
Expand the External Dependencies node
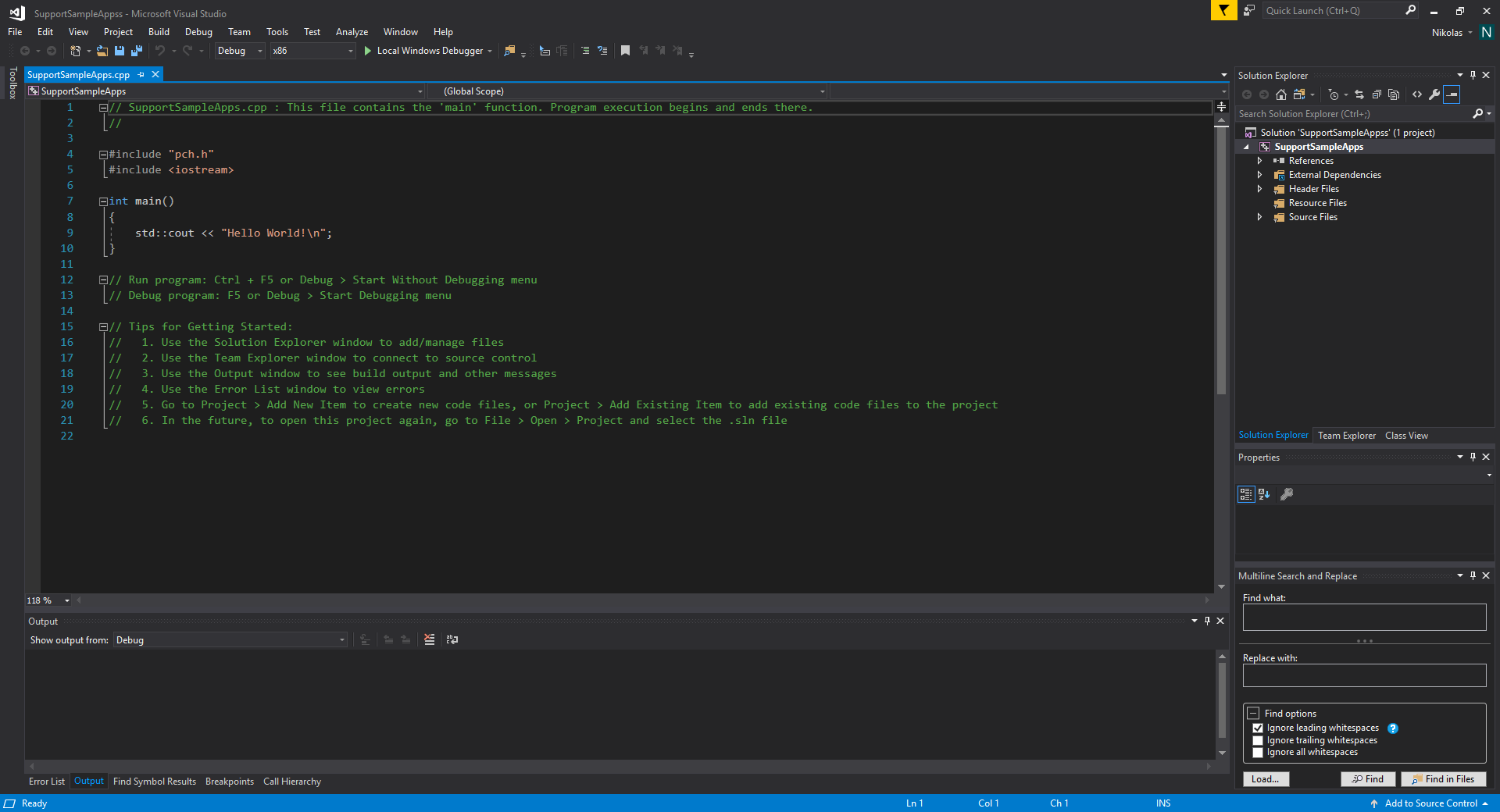tap(1259, 175)
